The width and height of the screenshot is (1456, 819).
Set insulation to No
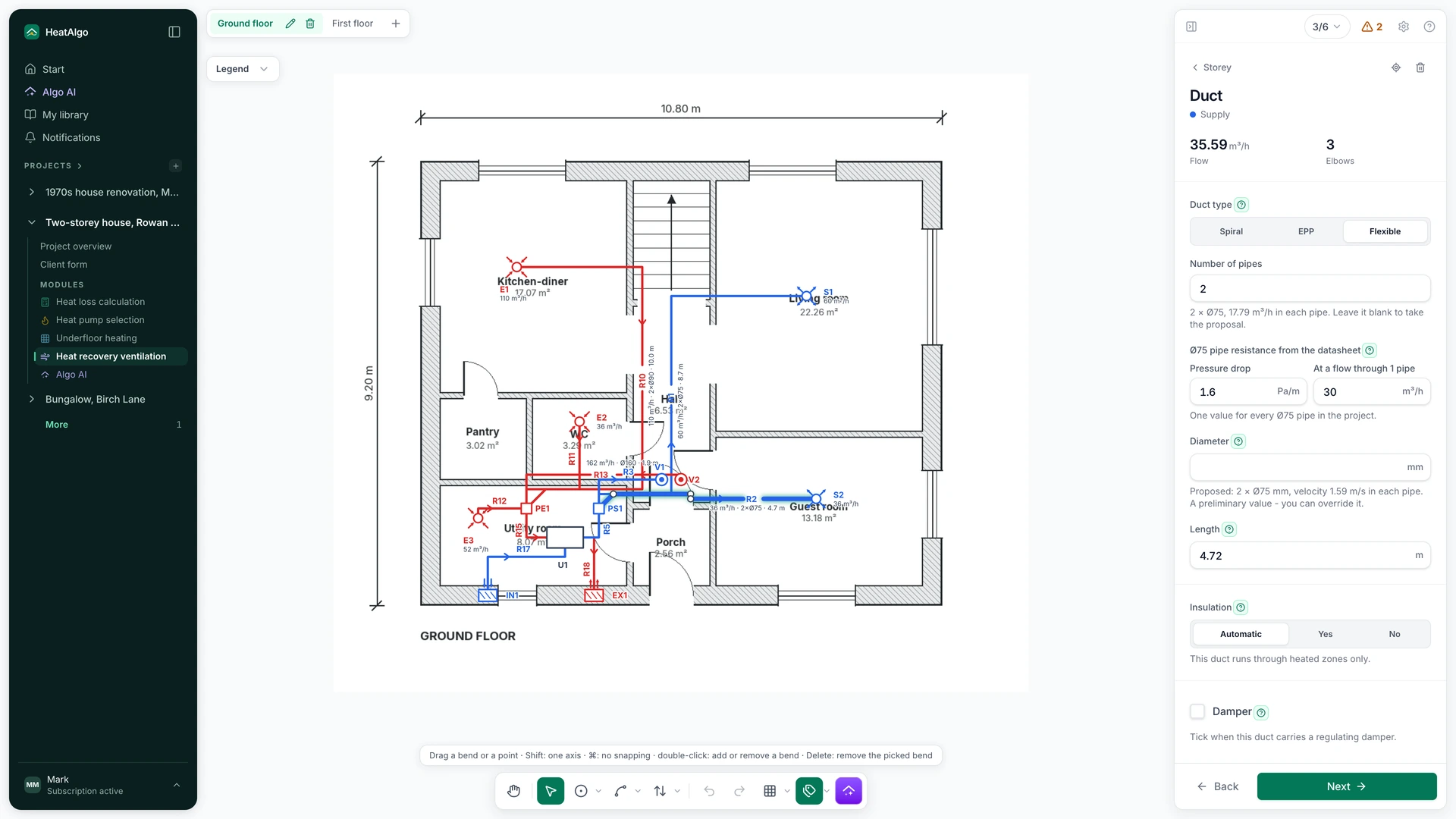1395,634
